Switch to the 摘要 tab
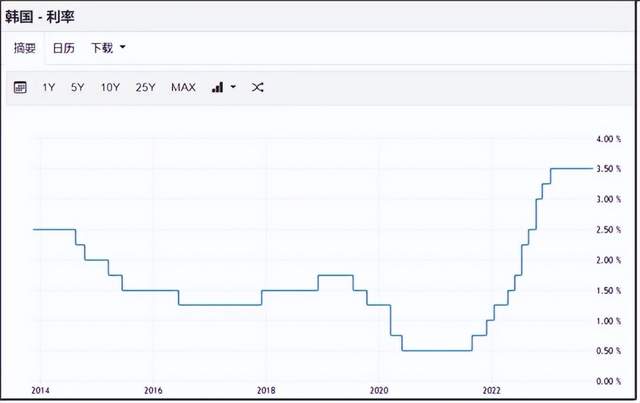This screenshot has height=403, width=640. click(x=25, y=48)
